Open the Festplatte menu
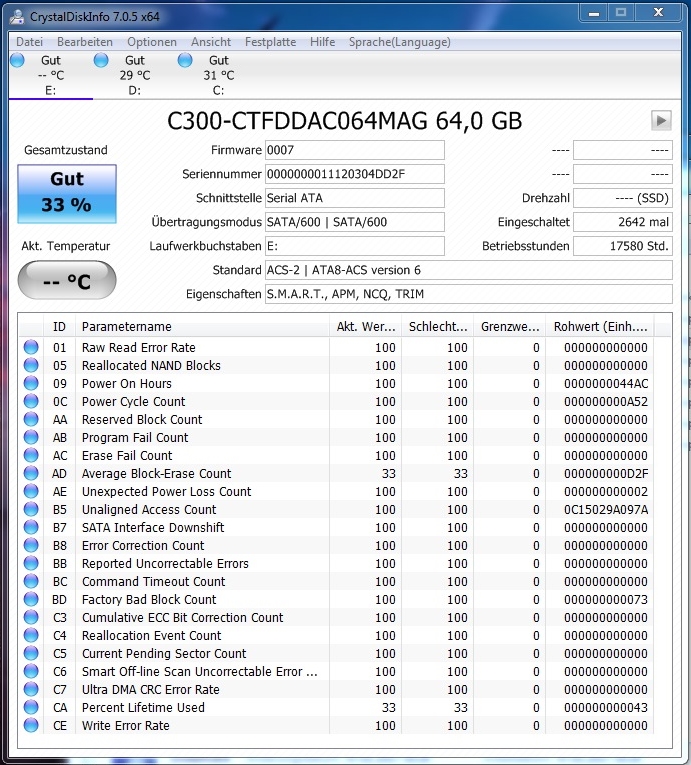Screen dimensions: 691x765 270,42
